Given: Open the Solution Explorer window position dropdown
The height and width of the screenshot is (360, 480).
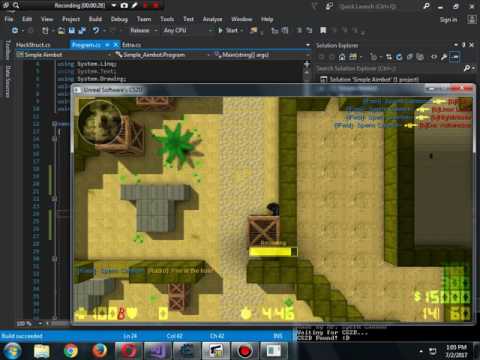Looking at the screenshot, I should pos(456,45).
